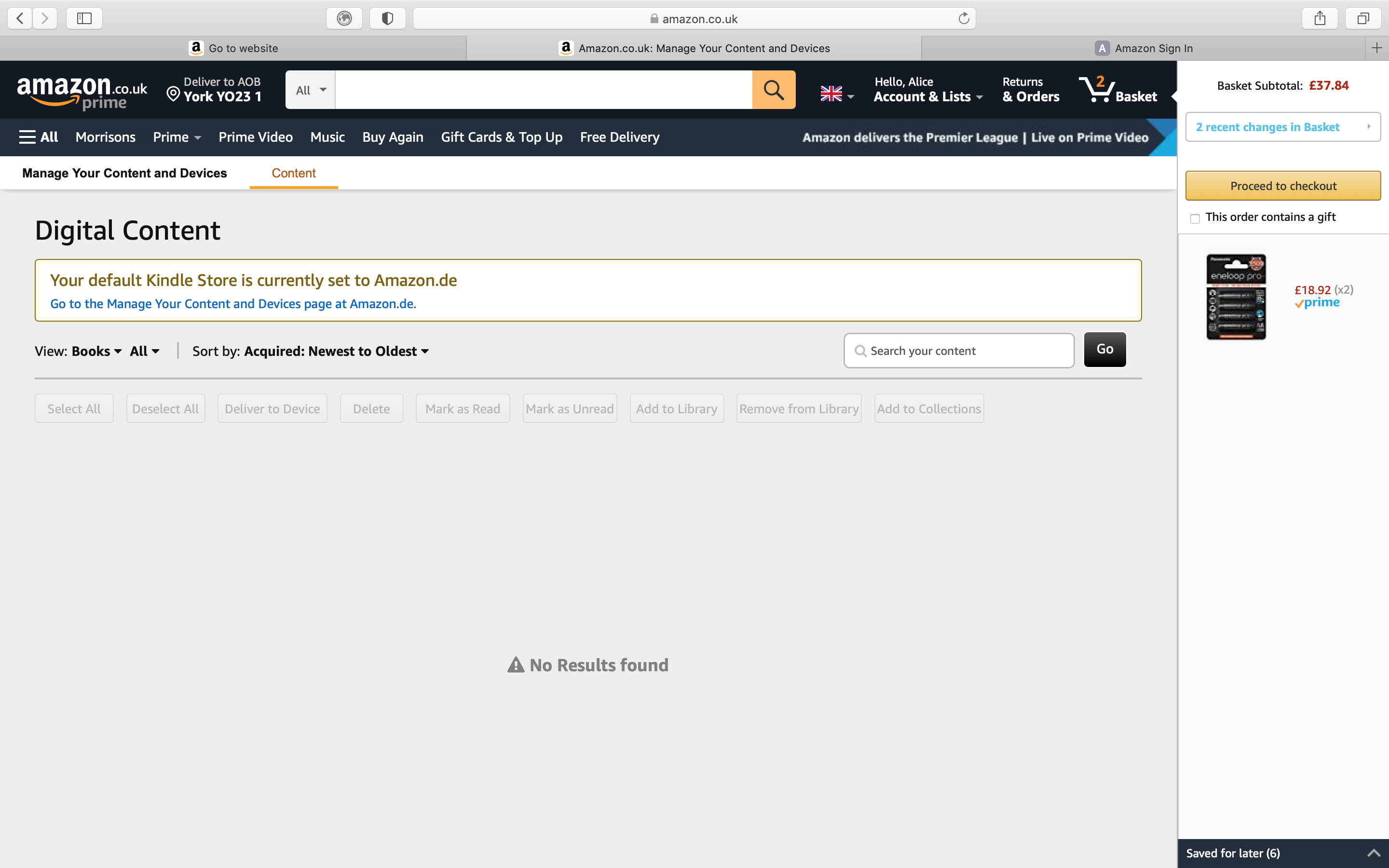Click the content search input field
This screenshot has width=1389, height=868.
pos(960,350)
